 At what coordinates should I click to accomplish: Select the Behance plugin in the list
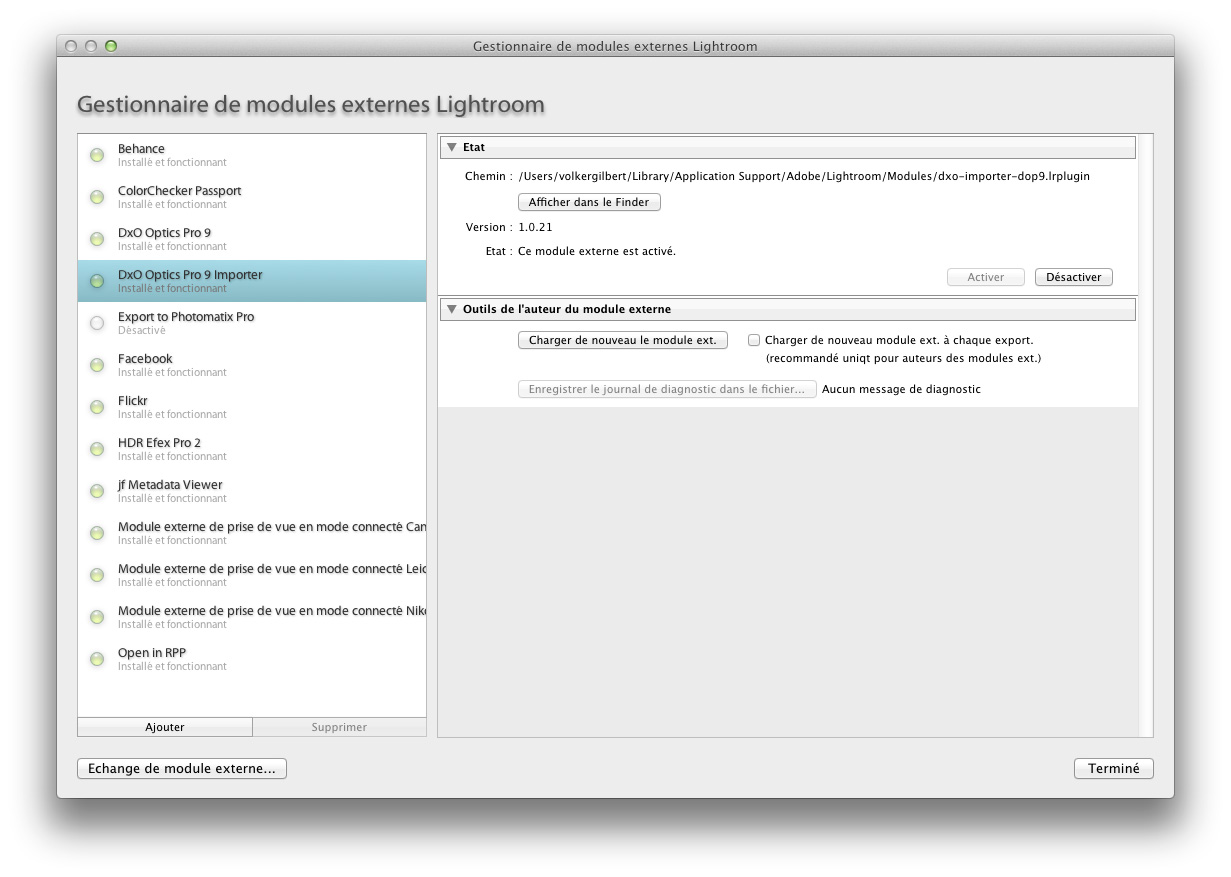tap(252, 155)
